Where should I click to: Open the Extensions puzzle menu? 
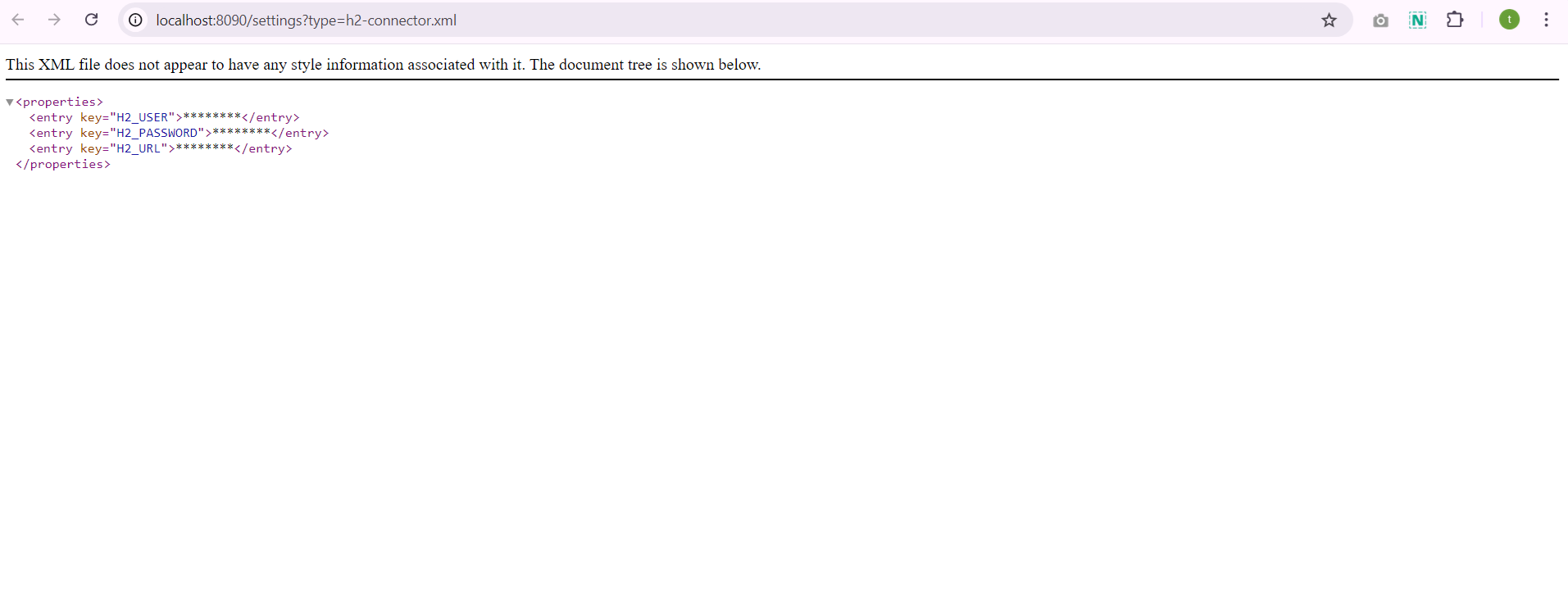coord(1455,20)
